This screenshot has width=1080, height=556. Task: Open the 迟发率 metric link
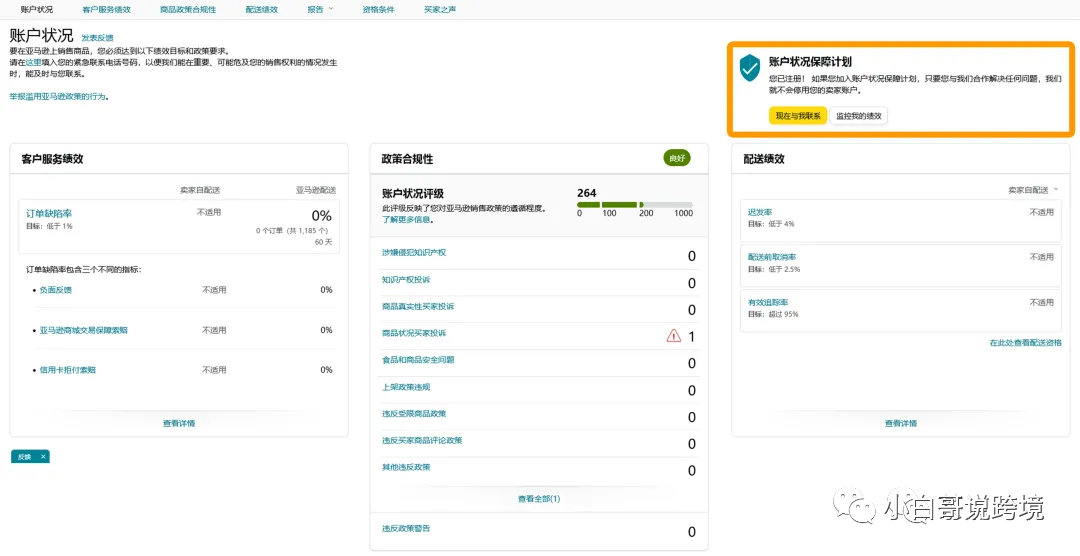click(760, 212)
